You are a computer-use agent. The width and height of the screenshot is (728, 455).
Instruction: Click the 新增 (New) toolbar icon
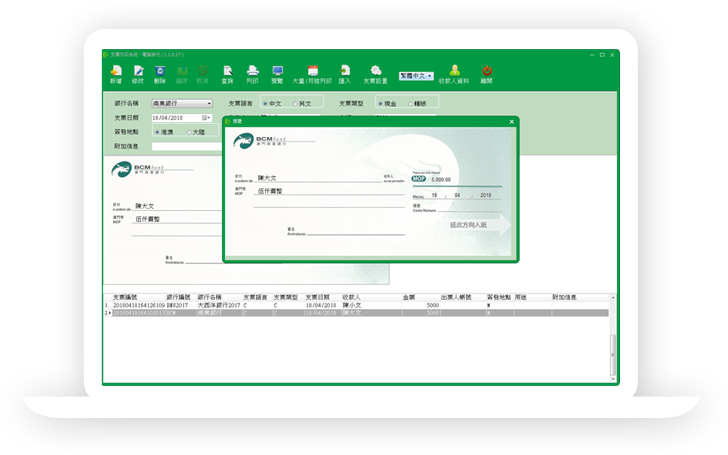tap(116, 72)
